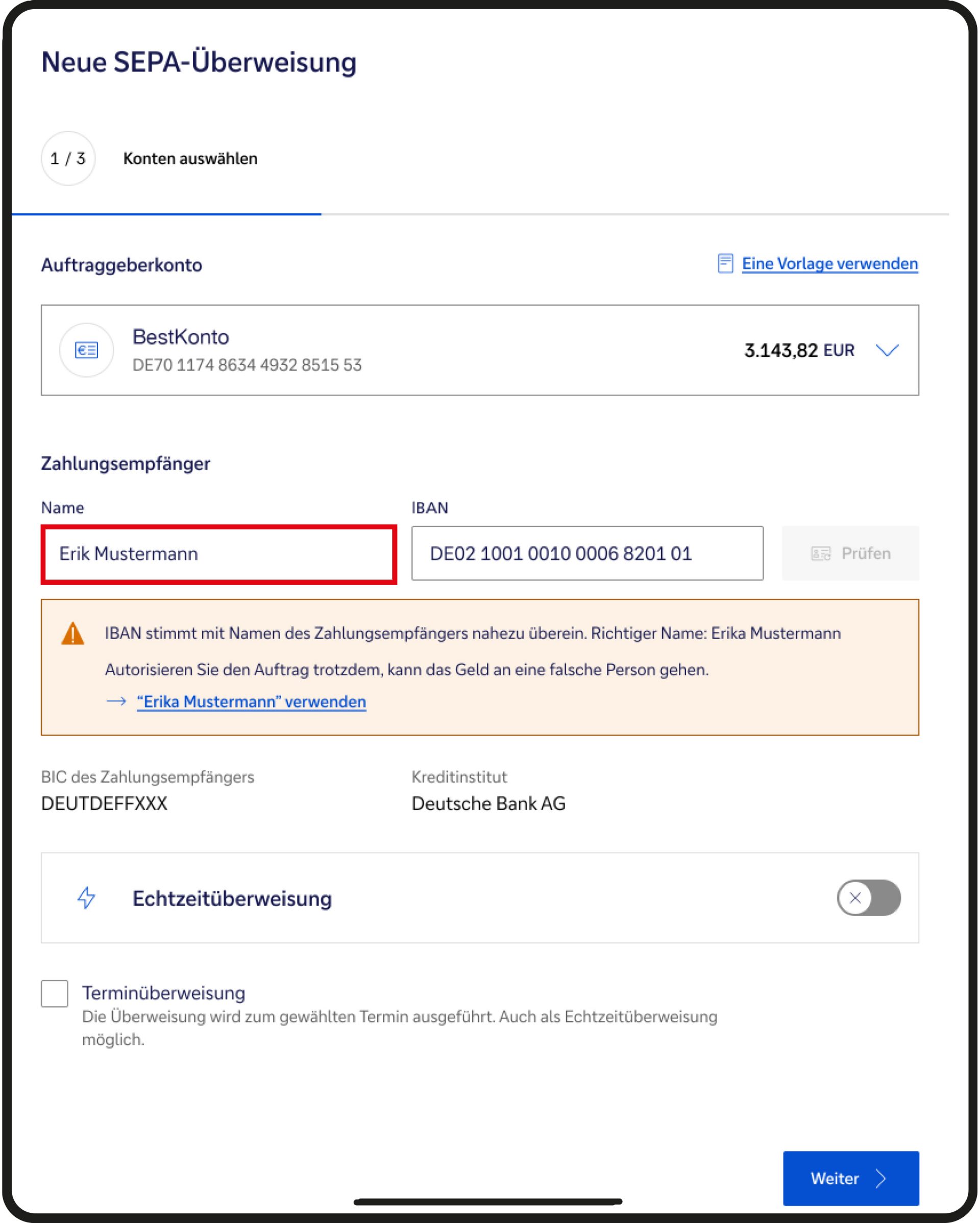Screen dimensions: 980x1223
Task: Use the suggested "Erika Mustermann" verwenden link
Action: click(x=251, y=702)
